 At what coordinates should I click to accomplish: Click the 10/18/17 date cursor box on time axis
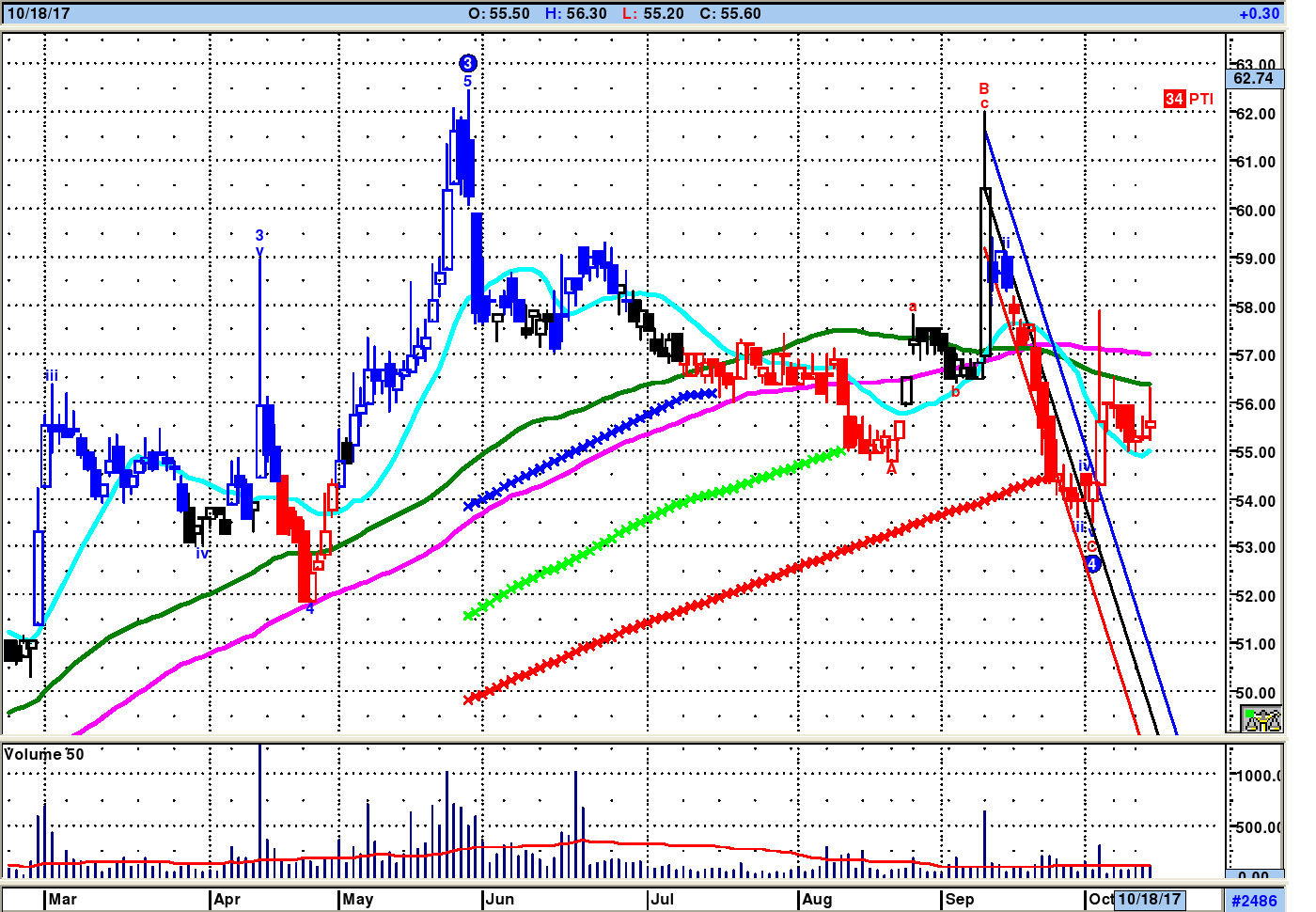(1149, 899)
